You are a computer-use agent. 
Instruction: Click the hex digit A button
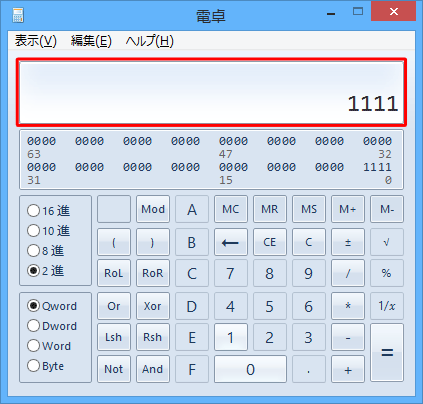tap(192, 209)
